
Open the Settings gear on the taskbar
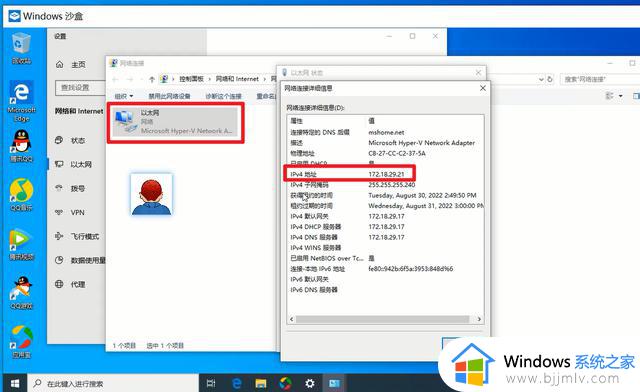310,383
